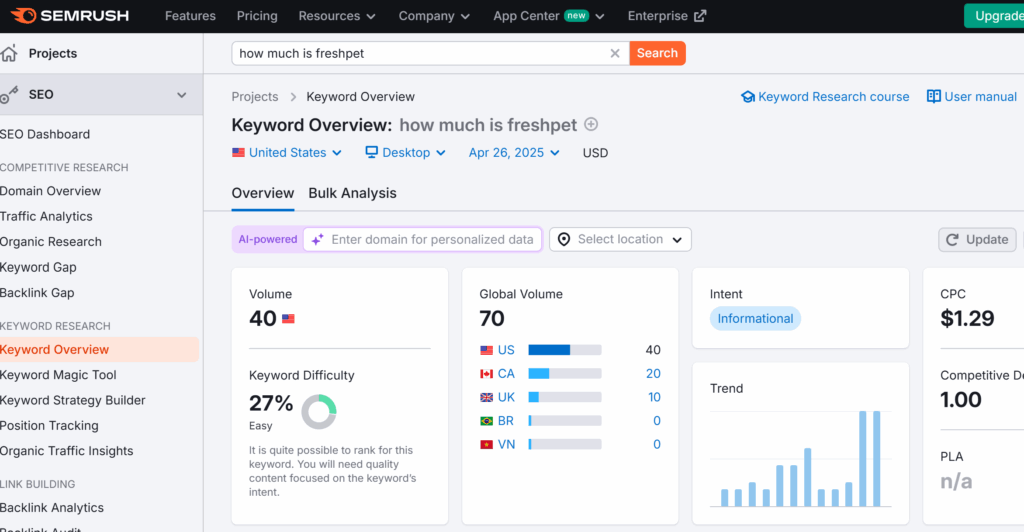
Task: Switch to the Overview tab
Action: (263, 193)
